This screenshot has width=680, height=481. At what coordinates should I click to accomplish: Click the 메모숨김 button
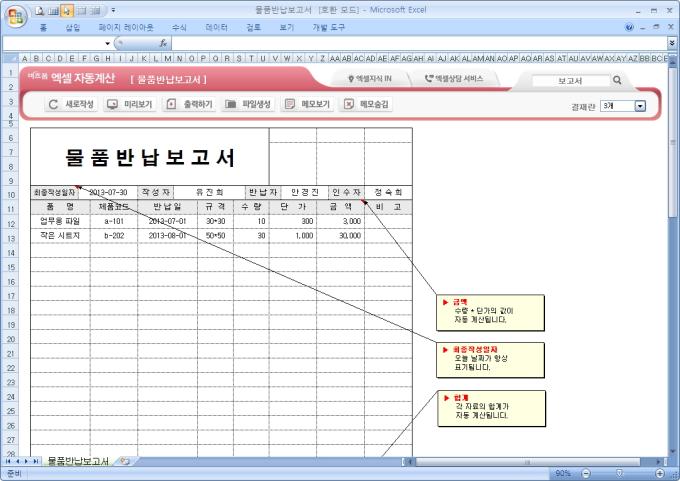pyautogui.click(x=366, y=104)
